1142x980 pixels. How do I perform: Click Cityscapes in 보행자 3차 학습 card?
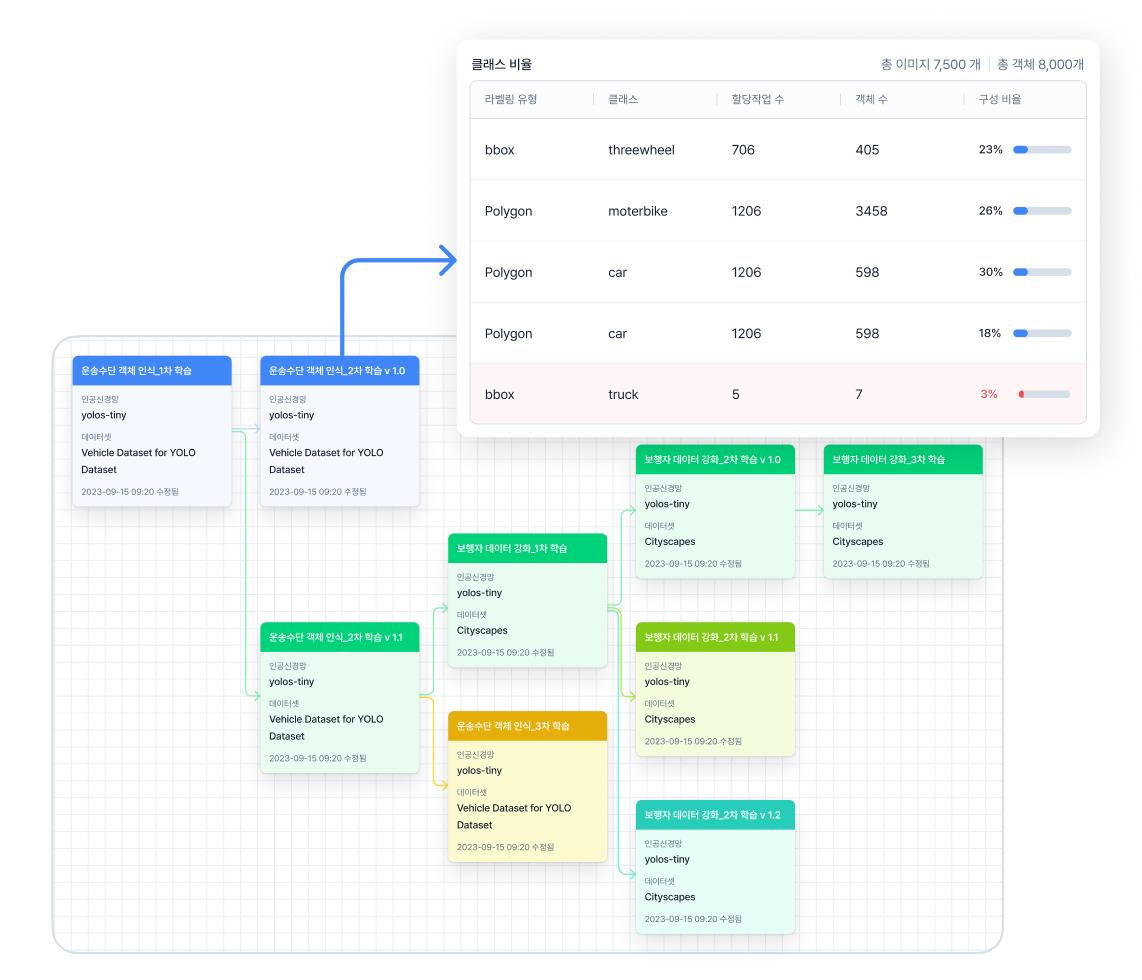click(x=858, y=542)
